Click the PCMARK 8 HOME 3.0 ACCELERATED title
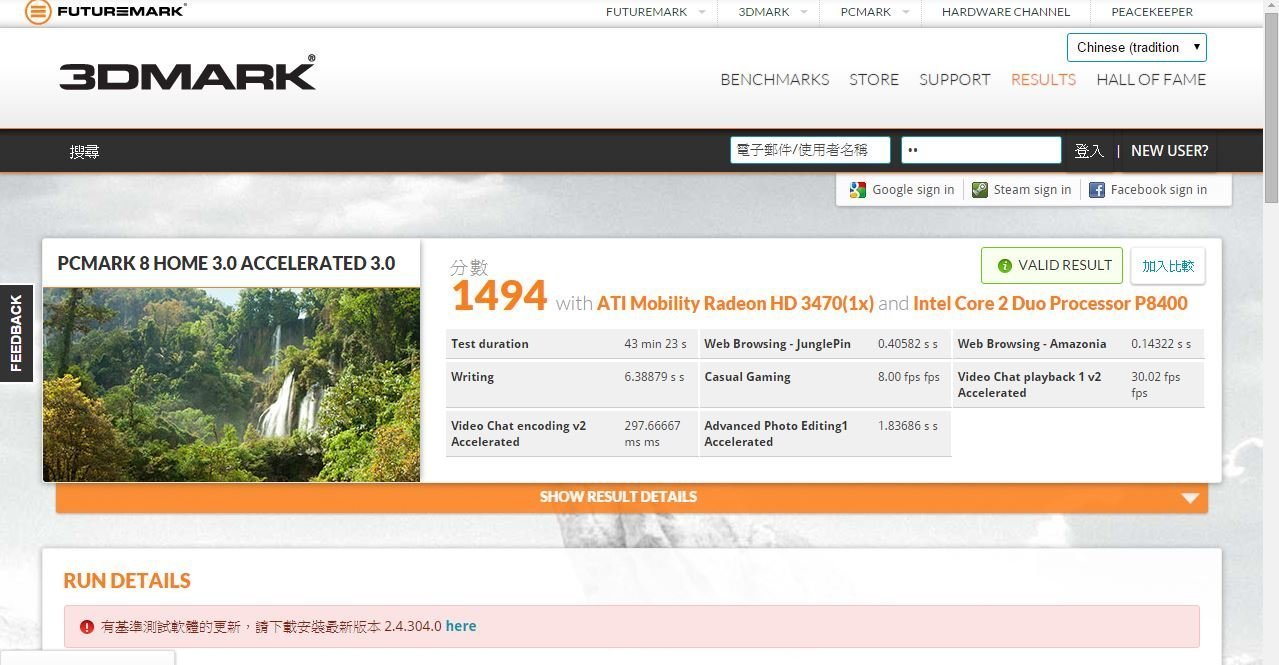The image size is (1279, 665). pos(226,264)
